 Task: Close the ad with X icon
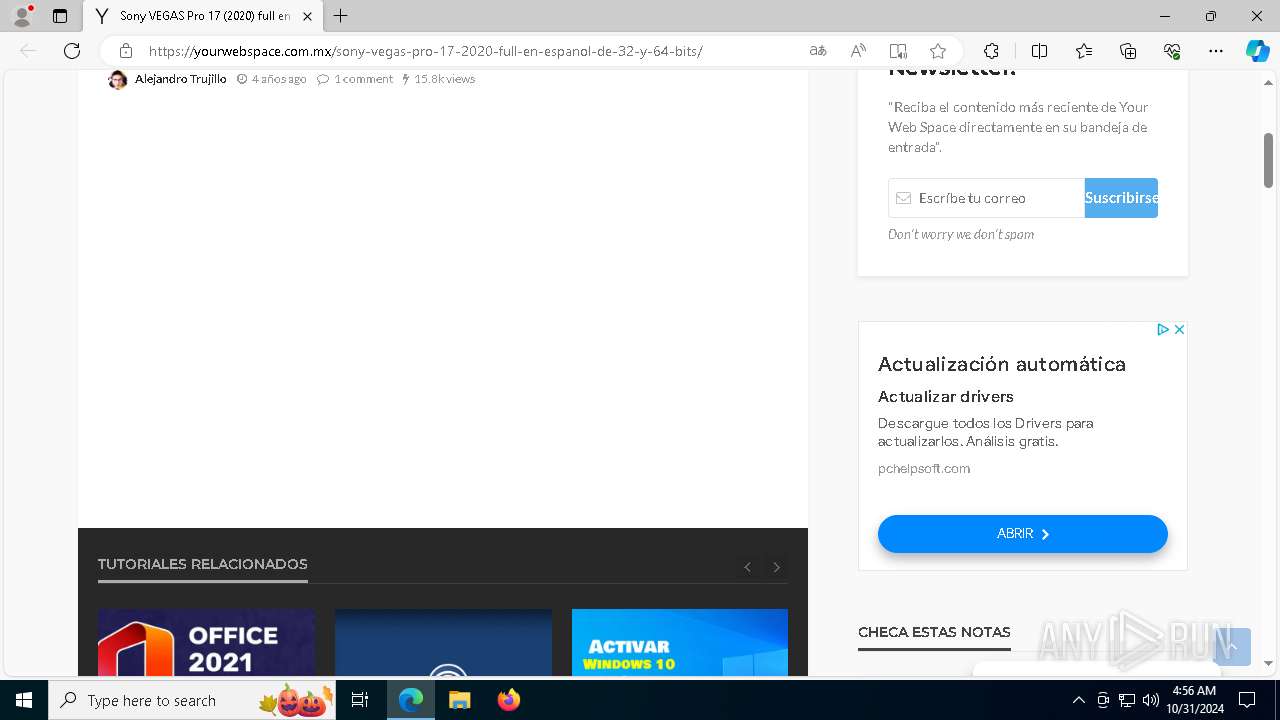pos(1179,329)
